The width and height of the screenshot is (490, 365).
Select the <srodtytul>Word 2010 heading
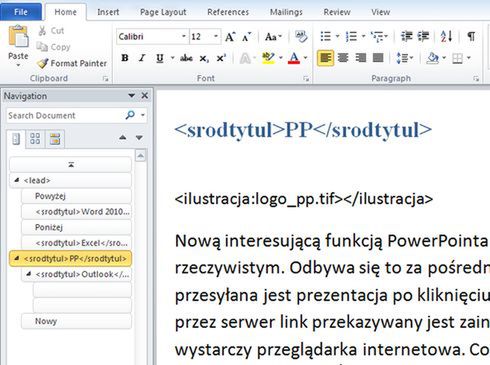77,212
